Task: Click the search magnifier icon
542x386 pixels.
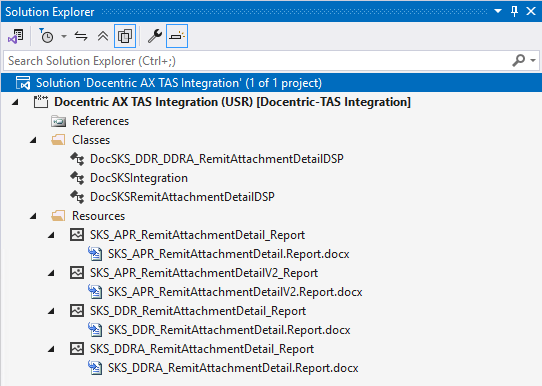Action: point(519,60)
